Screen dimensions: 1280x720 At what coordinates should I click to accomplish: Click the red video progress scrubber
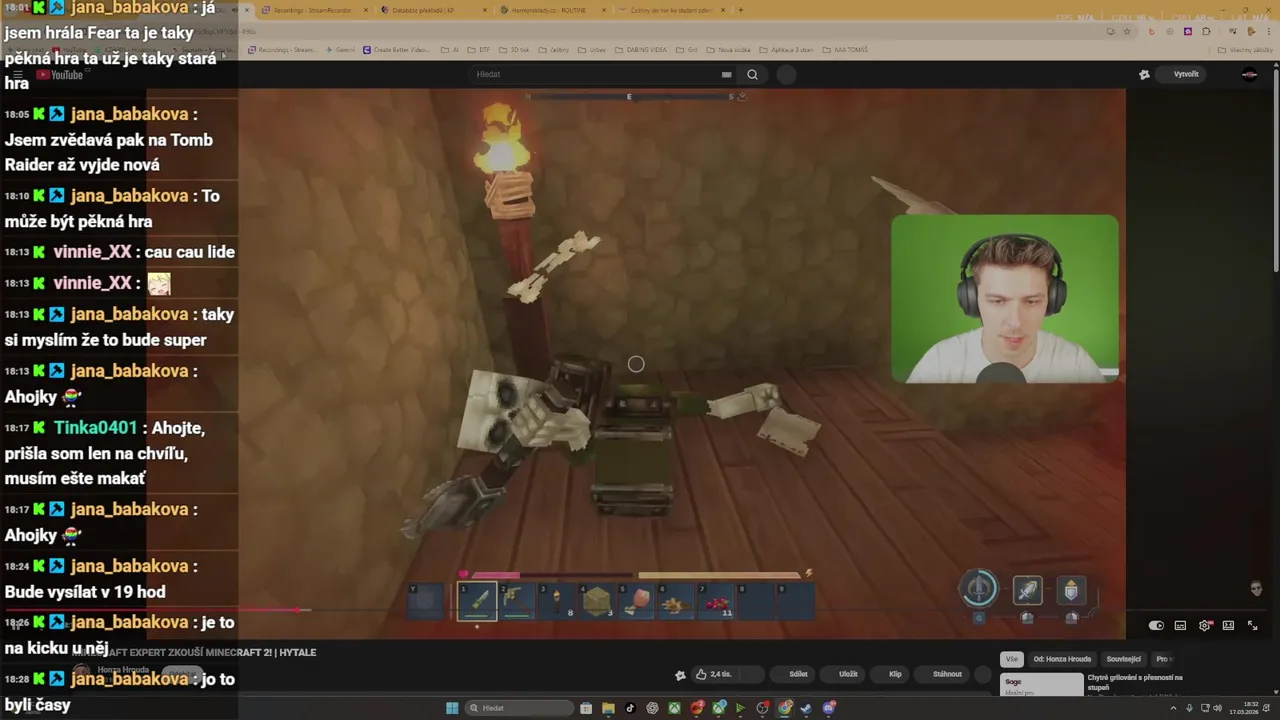299,609
